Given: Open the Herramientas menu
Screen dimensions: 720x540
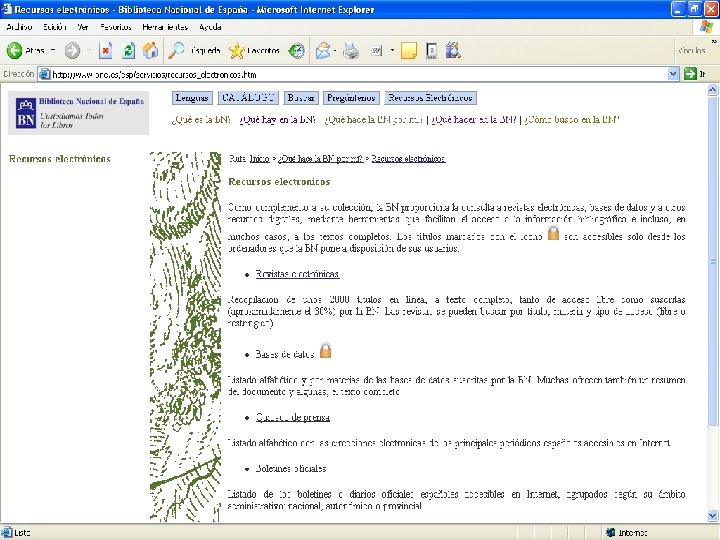Looking at the screenshot, I should point(165,27).
